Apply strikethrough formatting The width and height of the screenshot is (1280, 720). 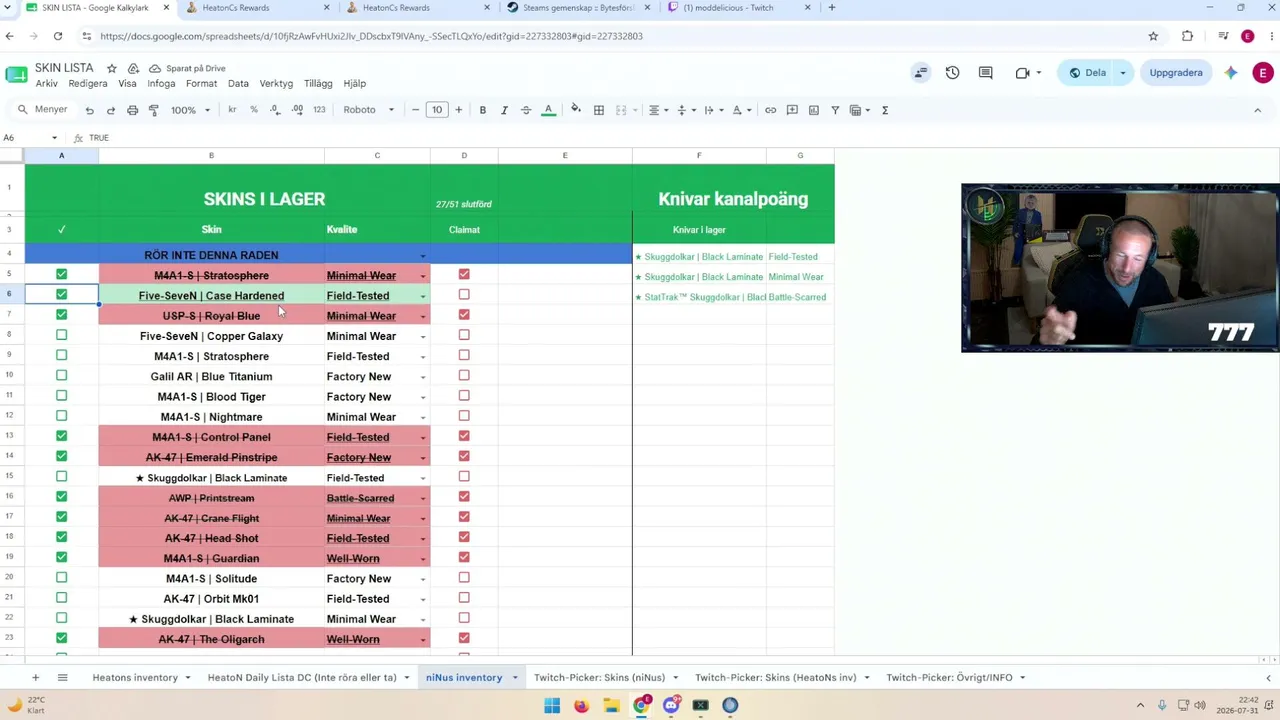pyautogui.click(x=526, y=110)
